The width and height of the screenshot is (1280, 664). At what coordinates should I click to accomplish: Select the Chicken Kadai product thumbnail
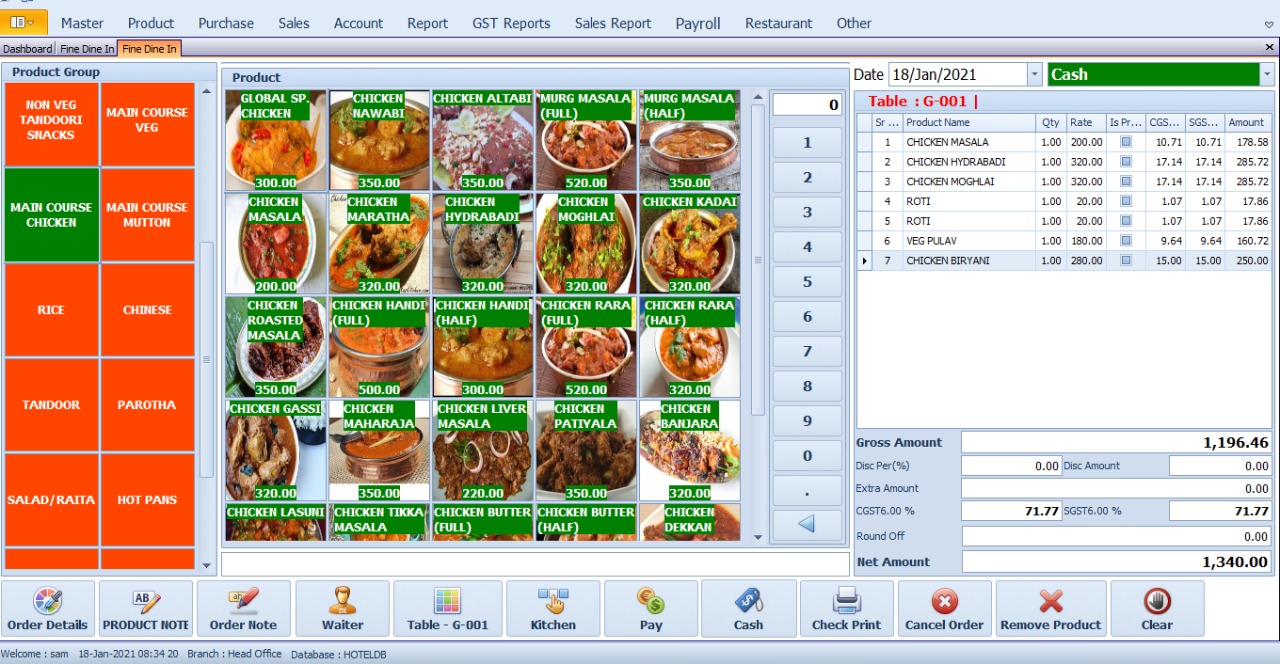pos(689,243)
